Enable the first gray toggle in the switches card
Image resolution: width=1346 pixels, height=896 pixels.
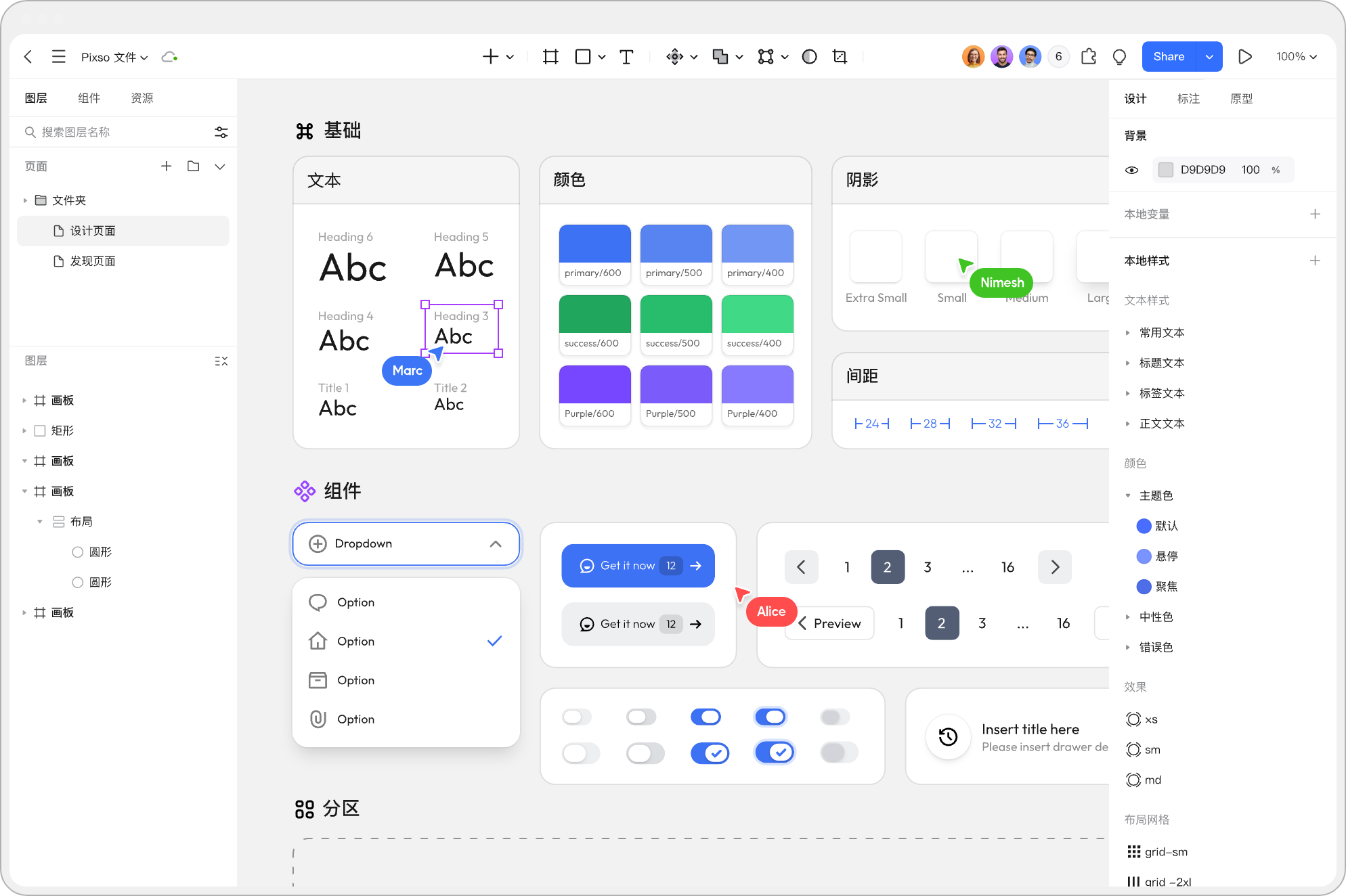click(577, 716)
